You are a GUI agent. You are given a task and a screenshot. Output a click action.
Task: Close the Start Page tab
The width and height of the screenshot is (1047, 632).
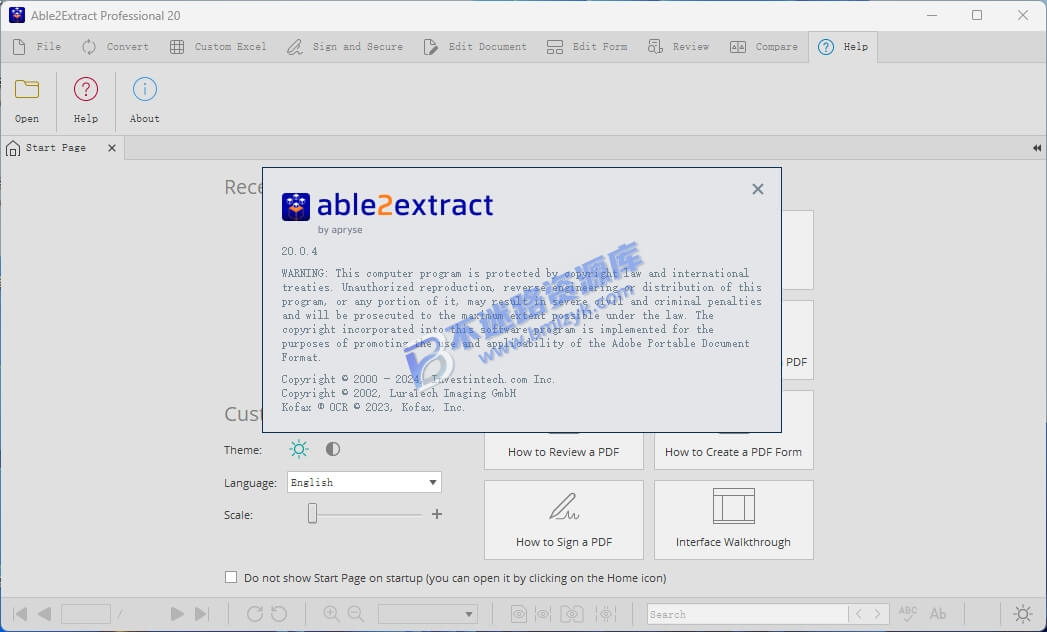[112, 148]
